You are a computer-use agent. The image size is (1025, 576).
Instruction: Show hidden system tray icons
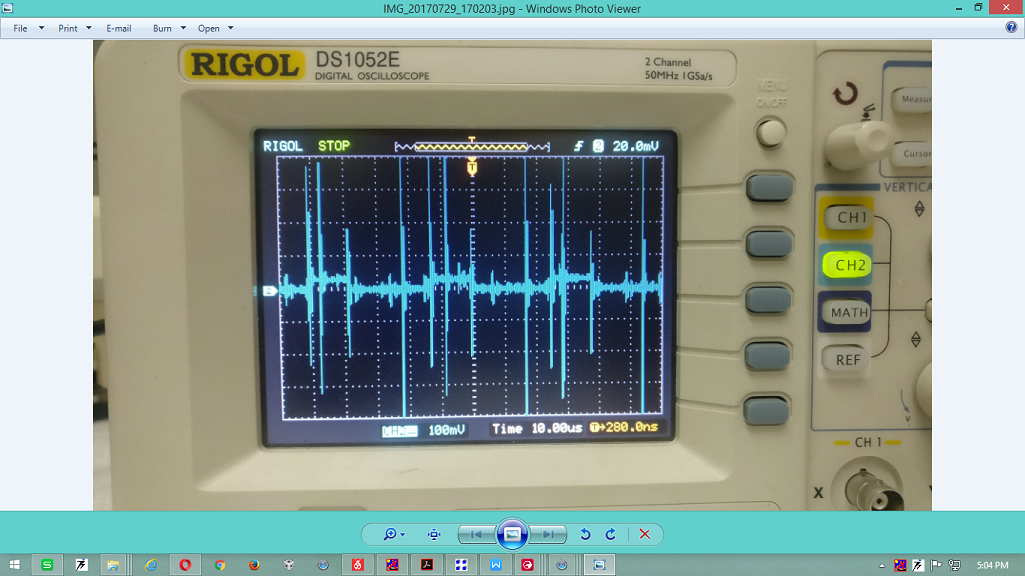tap(882, 566)
